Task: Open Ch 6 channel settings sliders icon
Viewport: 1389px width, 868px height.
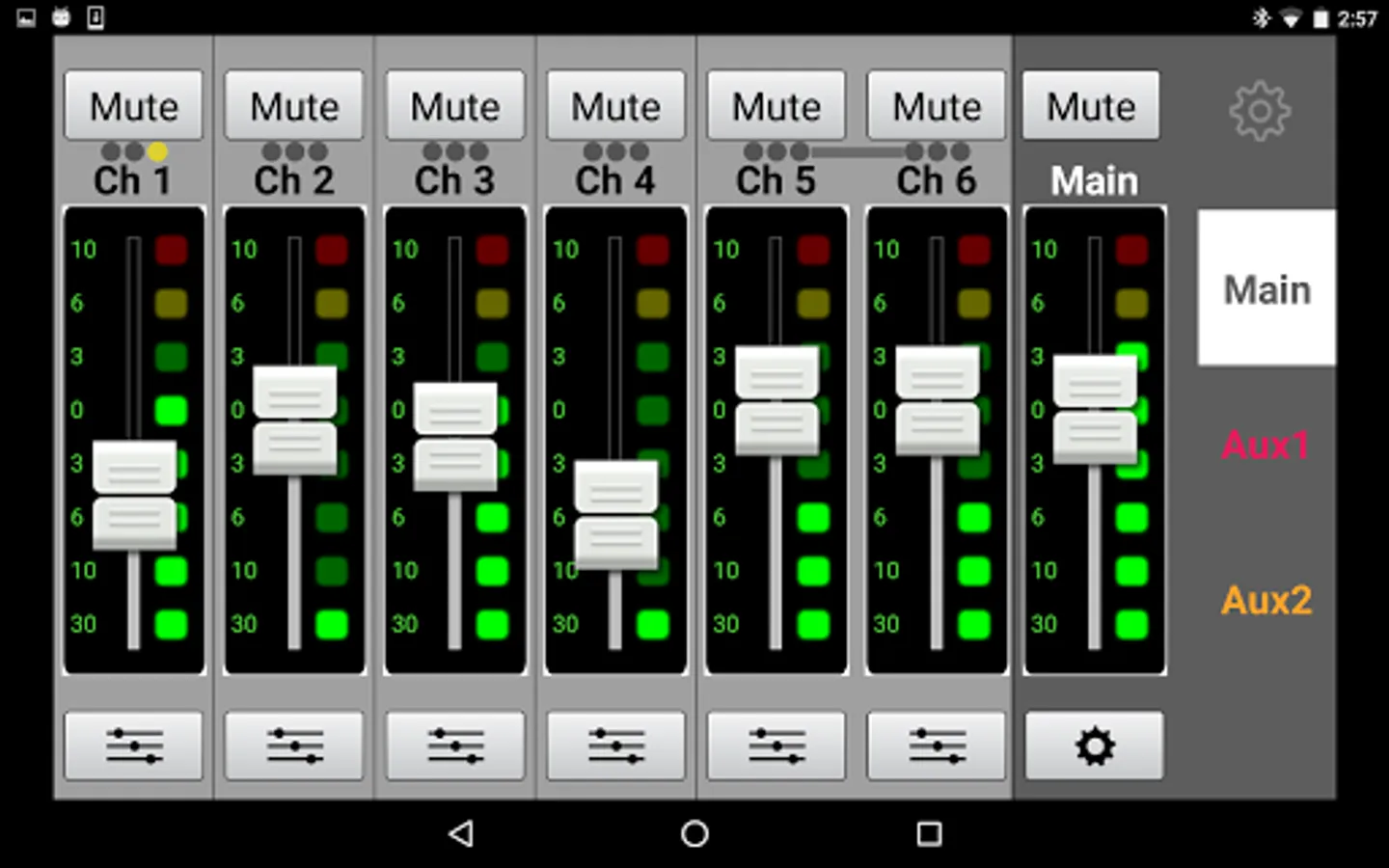Action: pos(937,746)
